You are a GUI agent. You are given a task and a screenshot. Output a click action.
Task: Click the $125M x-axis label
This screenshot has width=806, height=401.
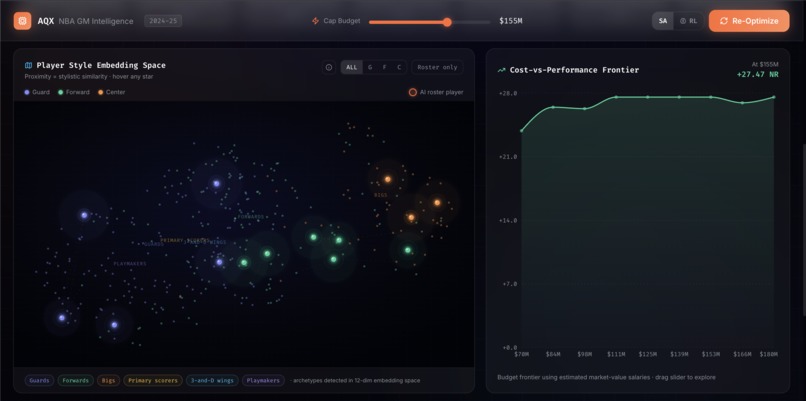[x=648, y=354]
